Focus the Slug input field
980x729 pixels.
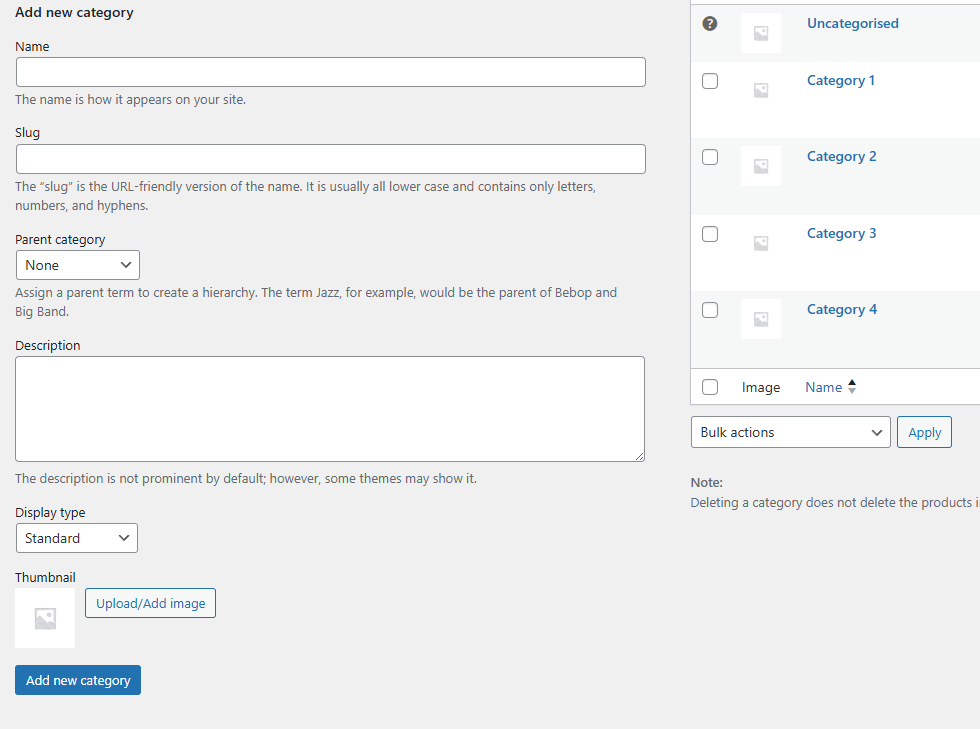point(331,159)
